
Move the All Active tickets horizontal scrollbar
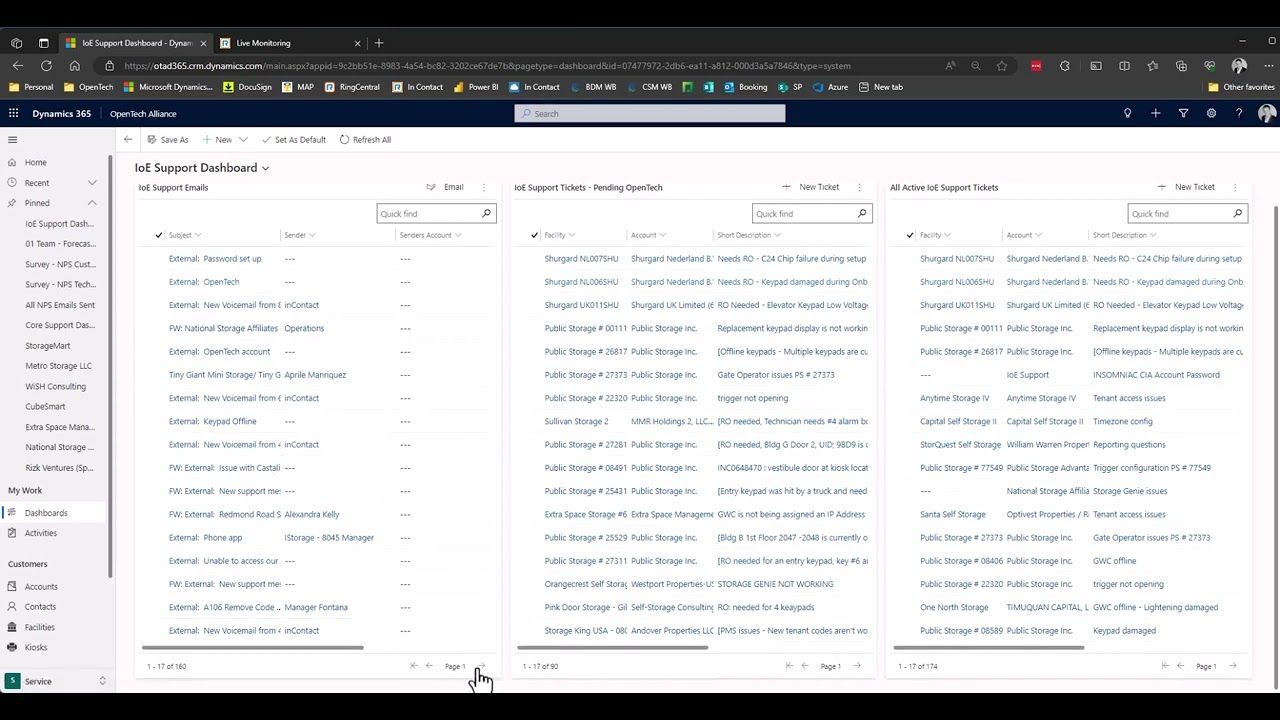[x=988, y=648]
